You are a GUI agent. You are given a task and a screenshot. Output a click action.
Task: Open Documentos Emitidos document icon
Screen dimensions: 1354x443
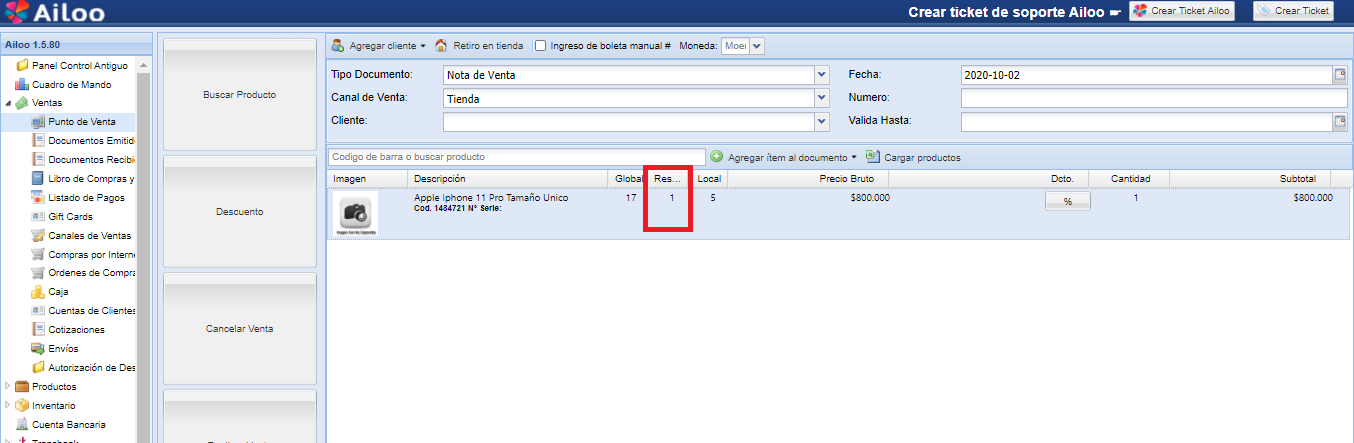(38, 140)
